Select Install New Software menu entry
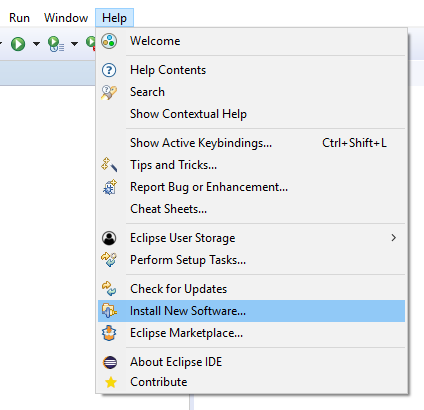424x410 pixels. click(x=251, y=311)
